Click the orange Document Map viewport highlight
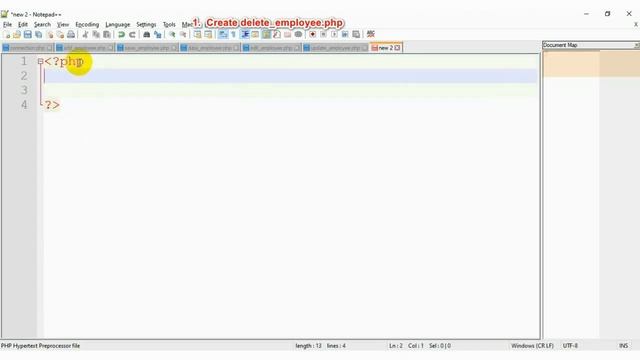This screenshot has height=360, width=640. click(591, 64)
